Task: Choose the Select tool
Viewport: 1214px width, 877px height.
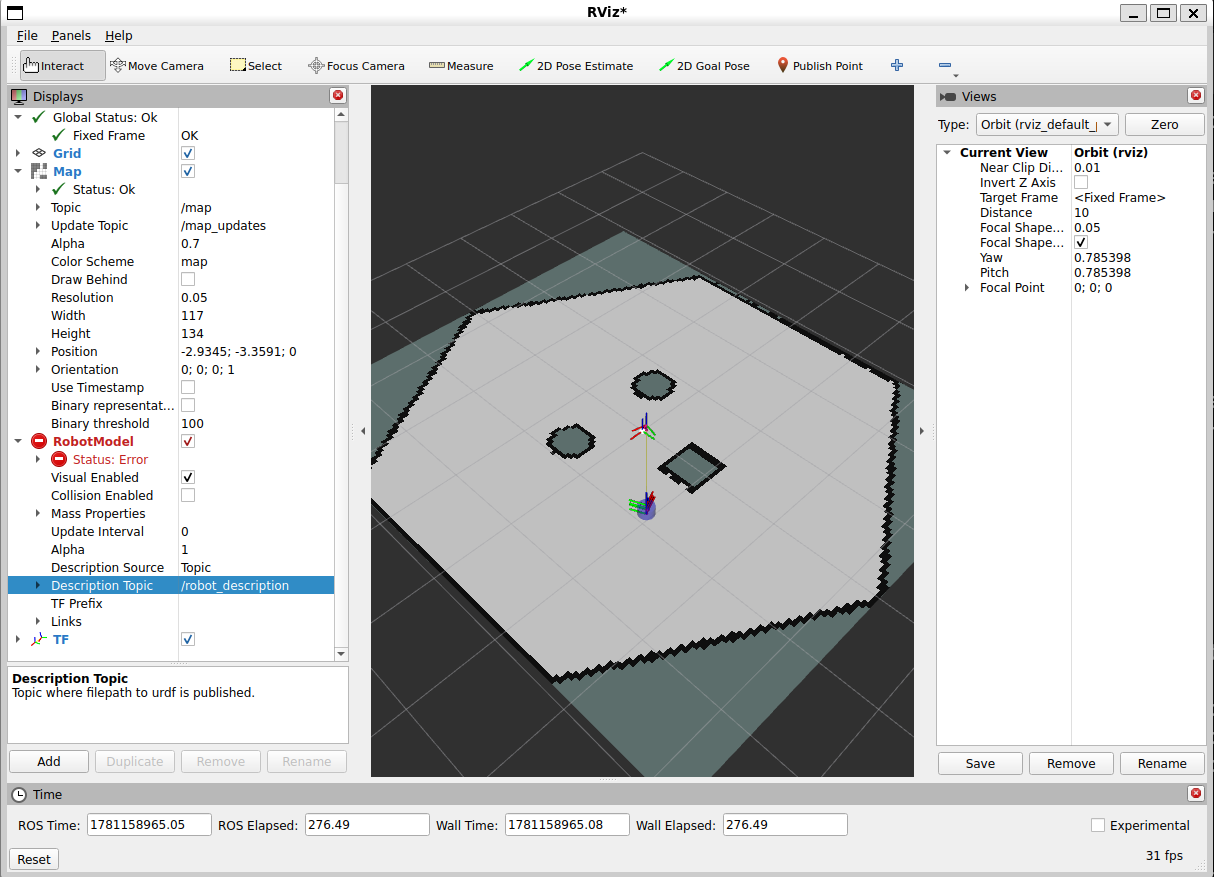Action: (x=256, y=66)
